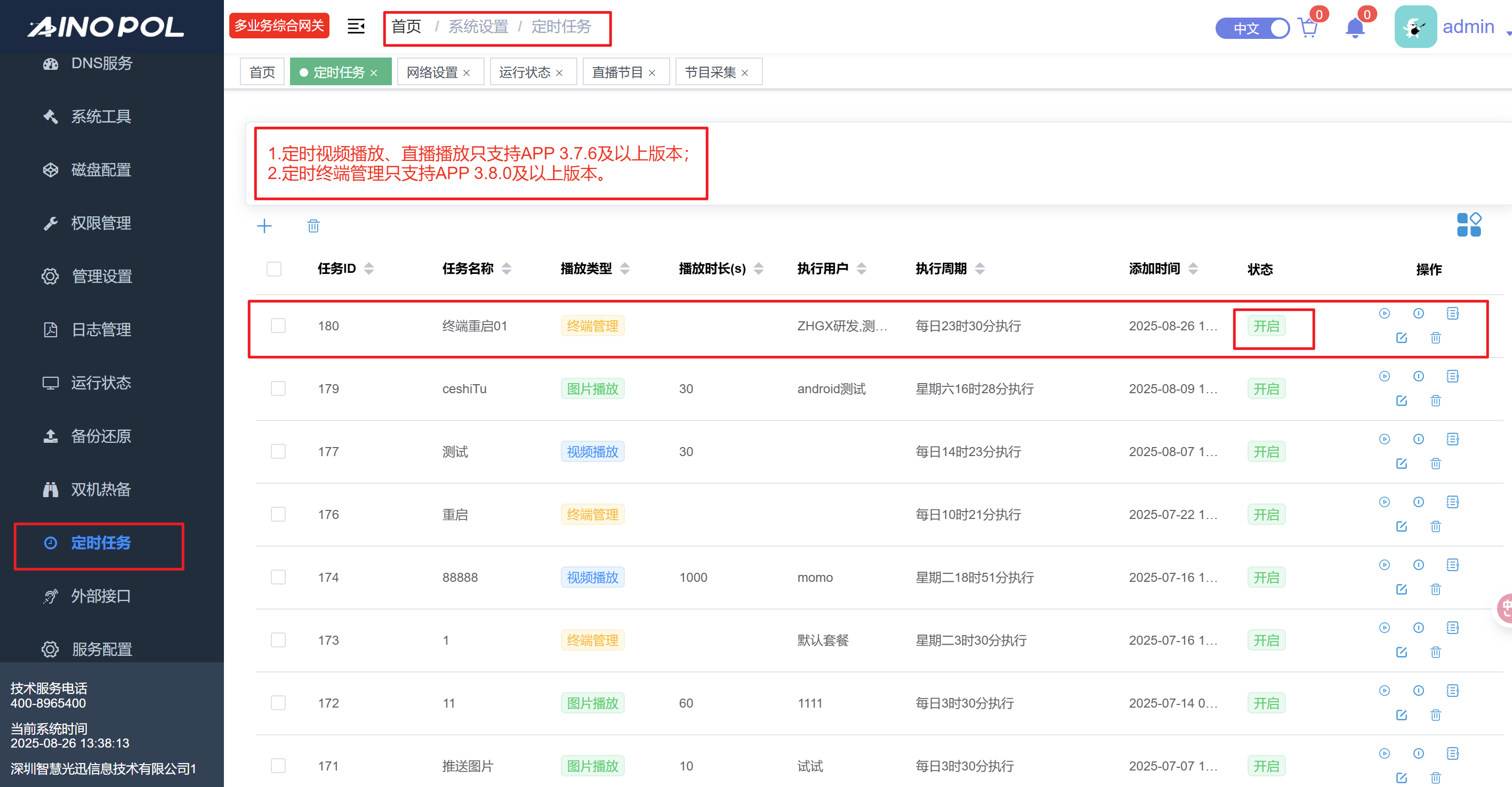Click delete icon for task 179 row

1435,401
